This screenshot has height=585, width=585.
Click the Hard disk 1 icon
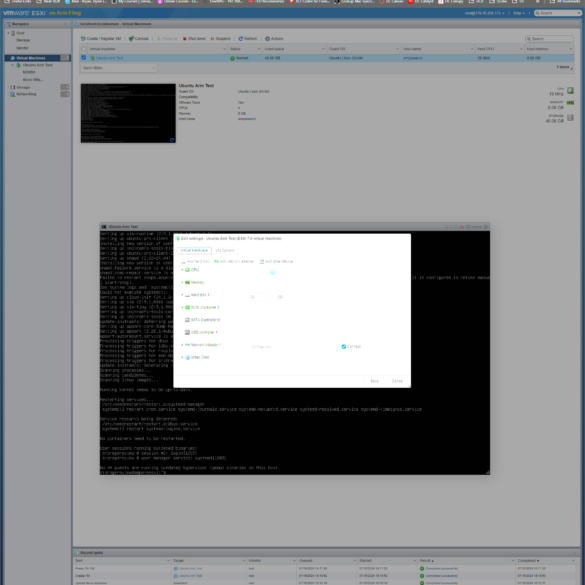pos(187,295)
